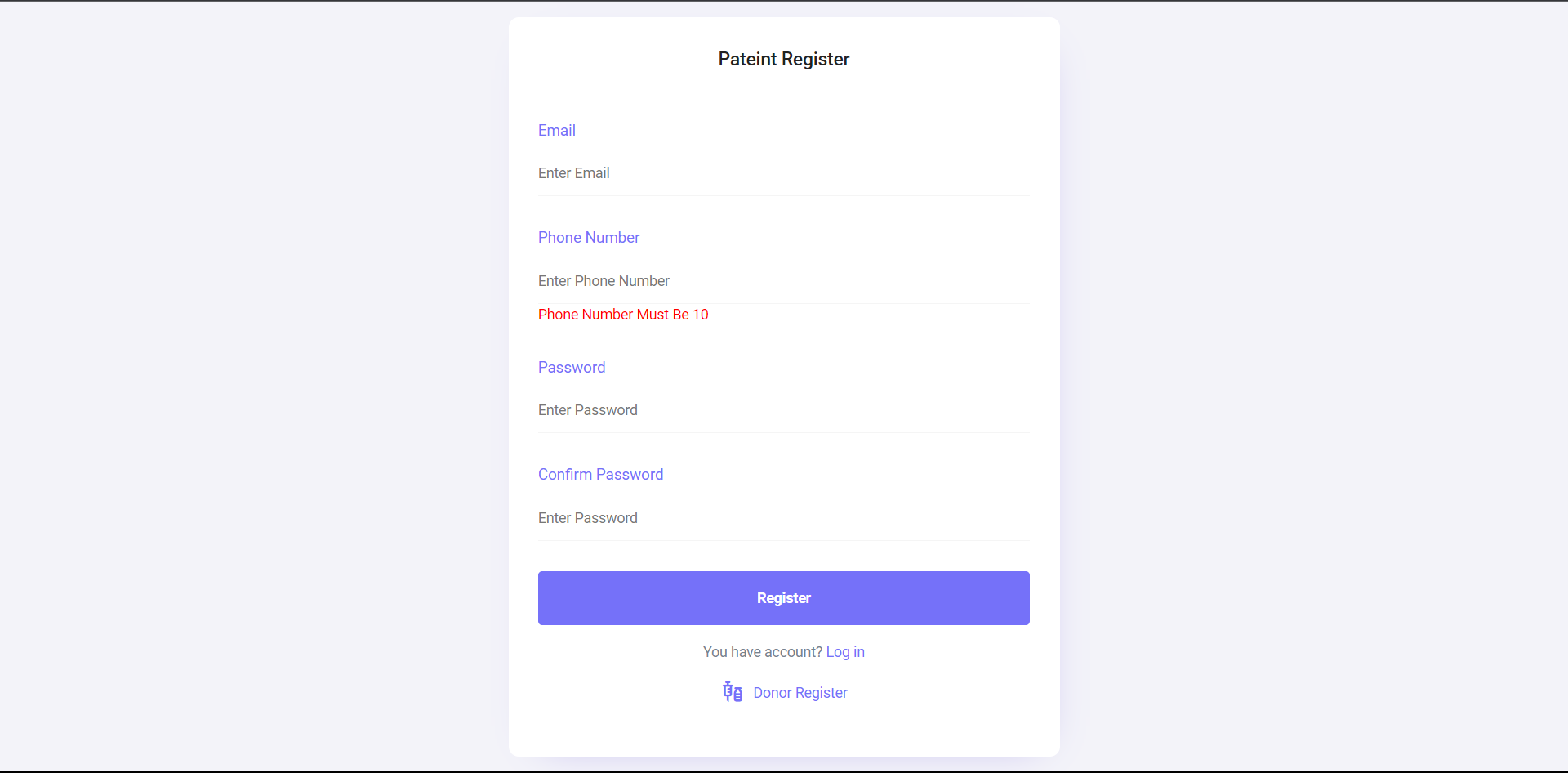Click the donor syringe icon
The height and width of the screenshot is (773, 1568).
(x=733, y=692)
